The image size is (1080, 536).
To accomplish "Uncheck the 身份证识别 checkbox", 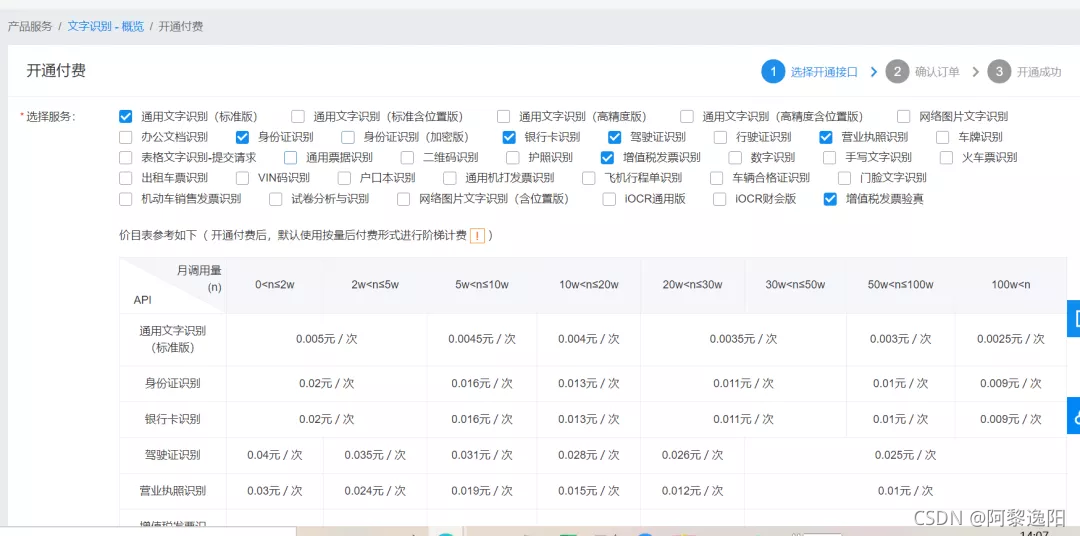I will pos(242,137).
